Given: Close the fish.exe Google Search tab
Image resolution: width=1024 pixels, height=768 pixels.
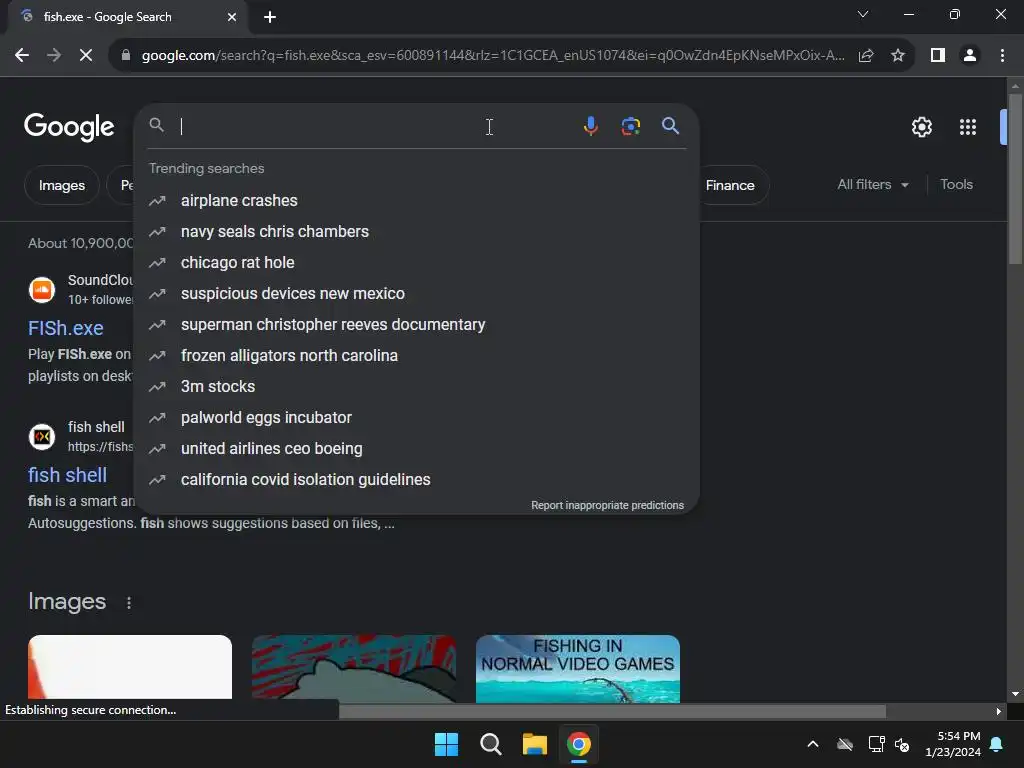Looking at the screenshot, I should (232, 17).
